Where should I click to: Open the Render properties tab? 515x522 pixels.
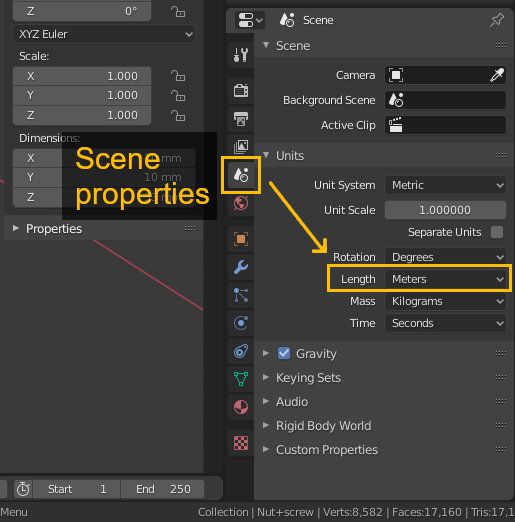point(241,90)
